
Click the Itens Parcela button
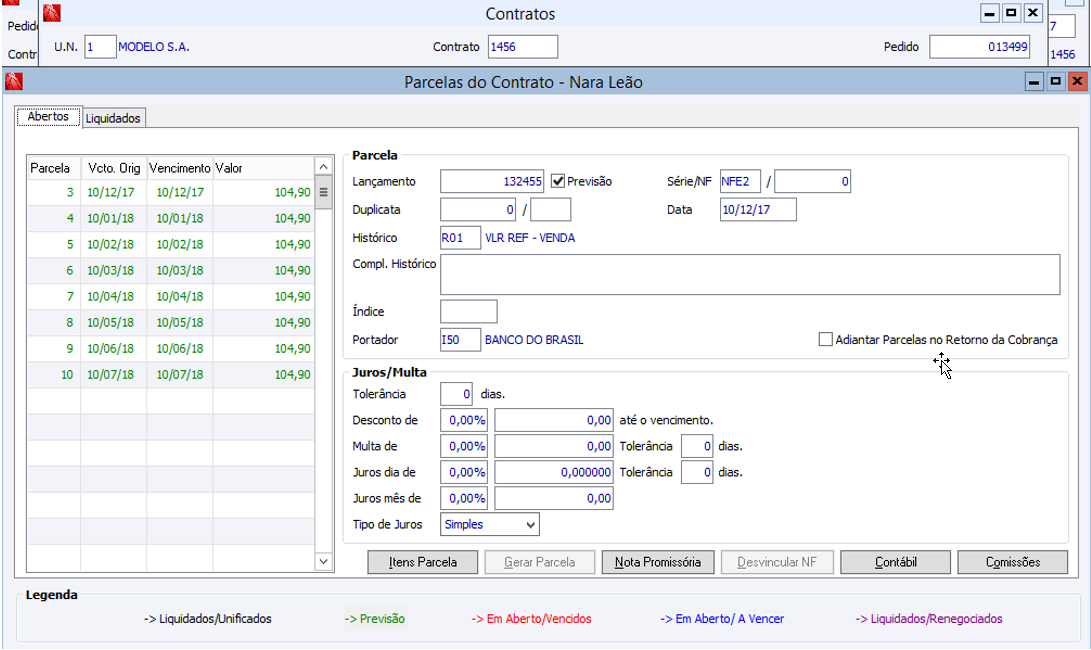423,562
